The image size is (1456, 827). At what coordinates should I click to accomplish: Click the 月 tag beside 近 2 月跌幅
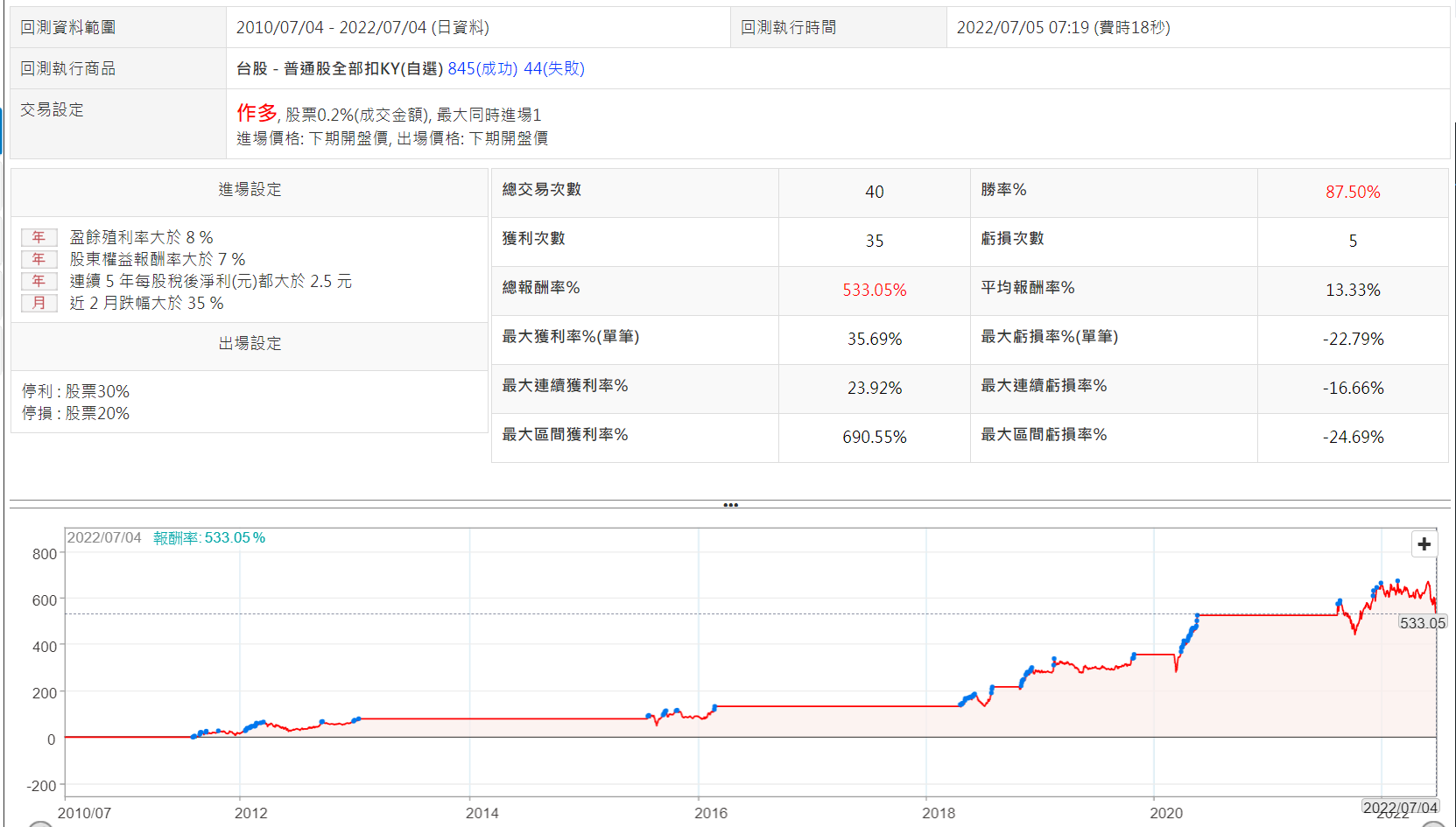(x=39, y=303)
